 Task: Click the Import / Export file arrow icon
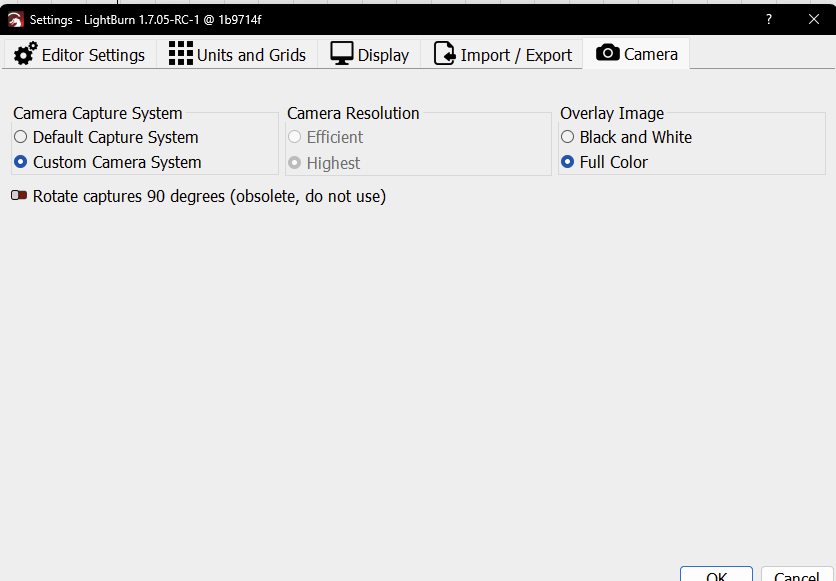point(444,54)
